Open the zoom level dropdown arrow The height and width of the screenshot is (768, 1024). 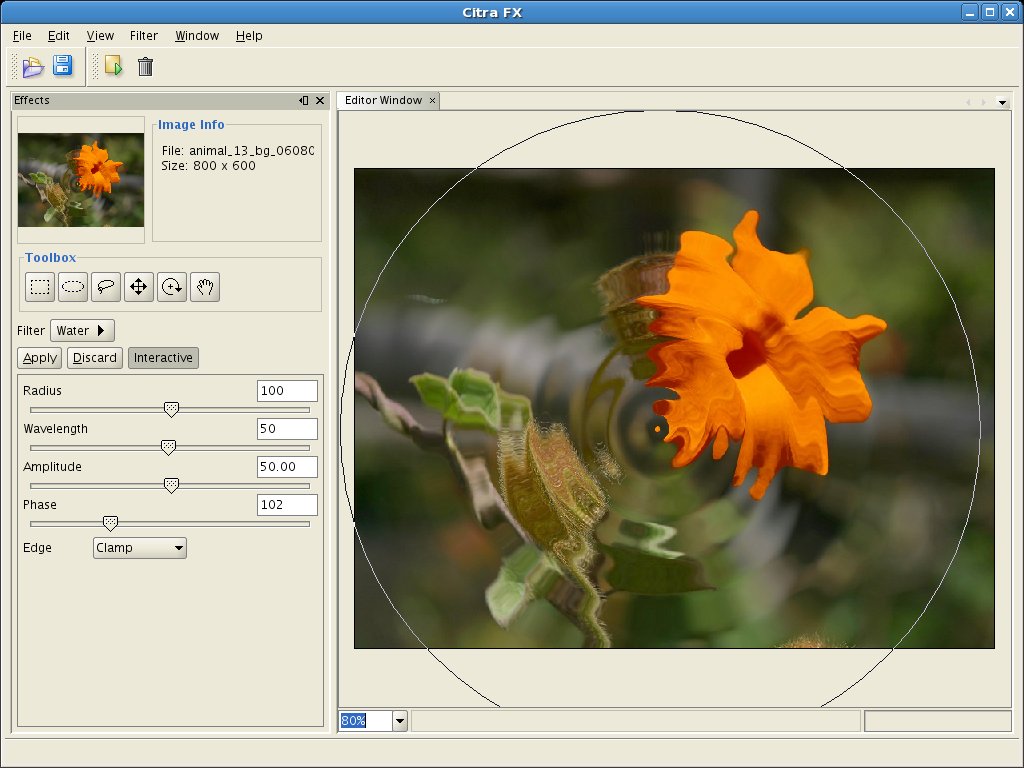(x=398, y=720)
